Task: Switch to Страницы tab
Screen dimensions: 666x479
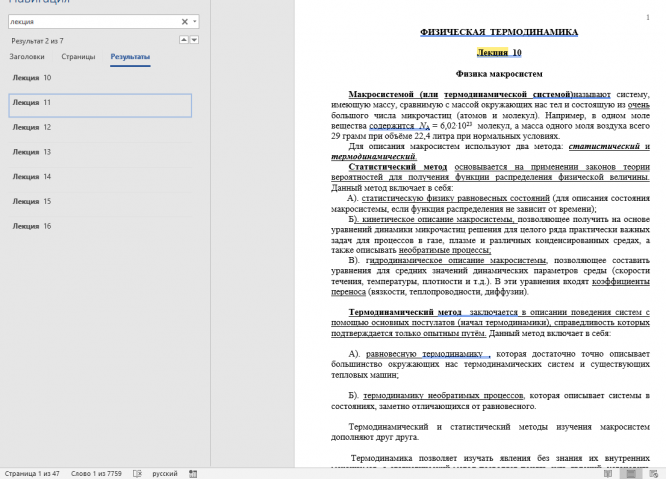Action: click(78, 56)
